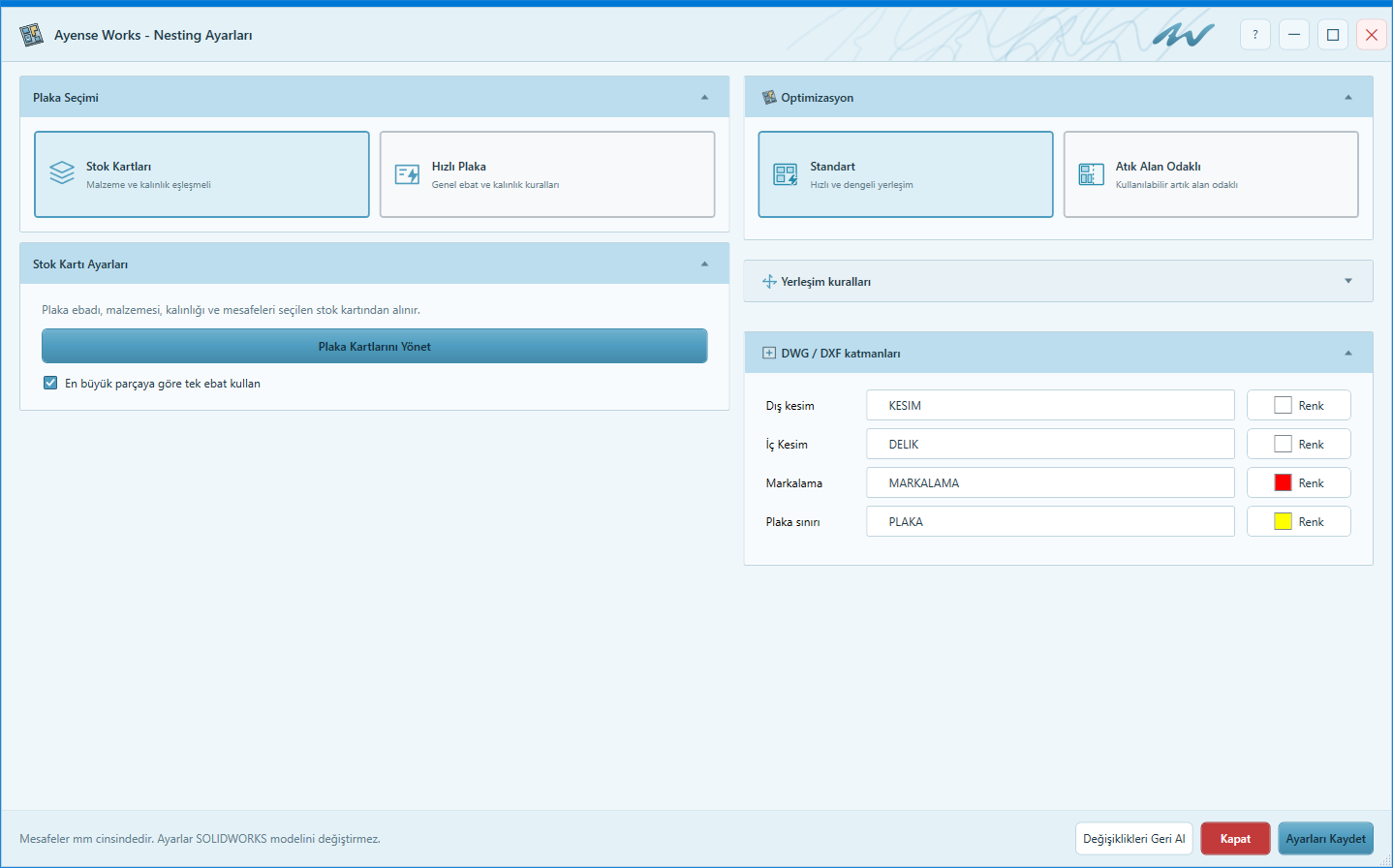The image size is (1393, 868).
Task: Collapse the Plaka Seçimi panel
Action: click(704, 98)
